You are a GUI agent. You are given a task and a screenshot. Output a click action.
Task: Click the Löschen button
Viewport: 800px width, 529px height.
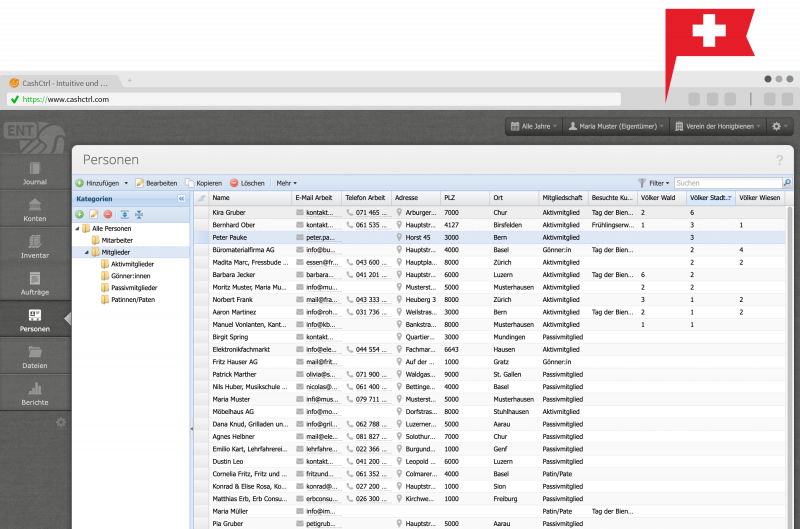[247, 183]
